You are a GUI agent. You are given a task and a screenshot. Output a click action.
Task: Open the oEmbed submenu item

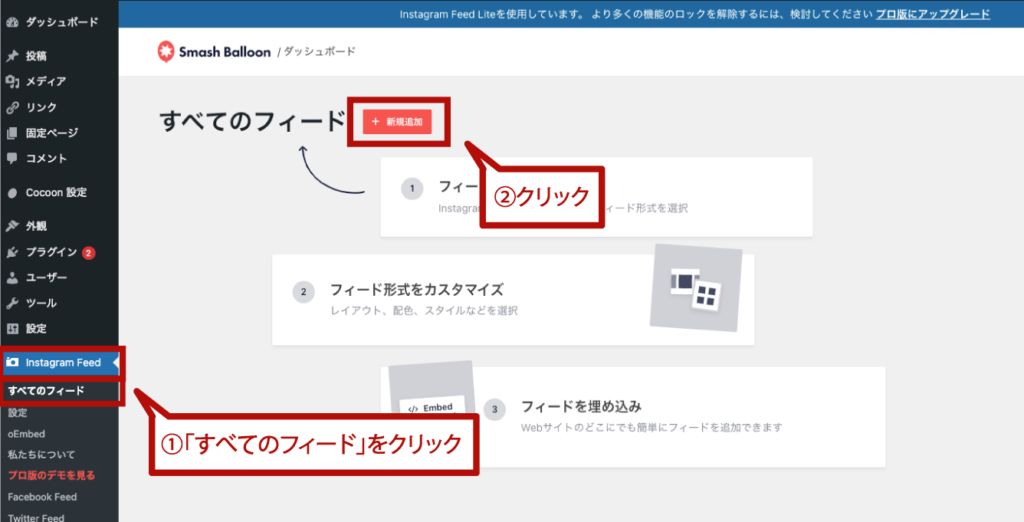pyautogui.click(x=27, y=434)
